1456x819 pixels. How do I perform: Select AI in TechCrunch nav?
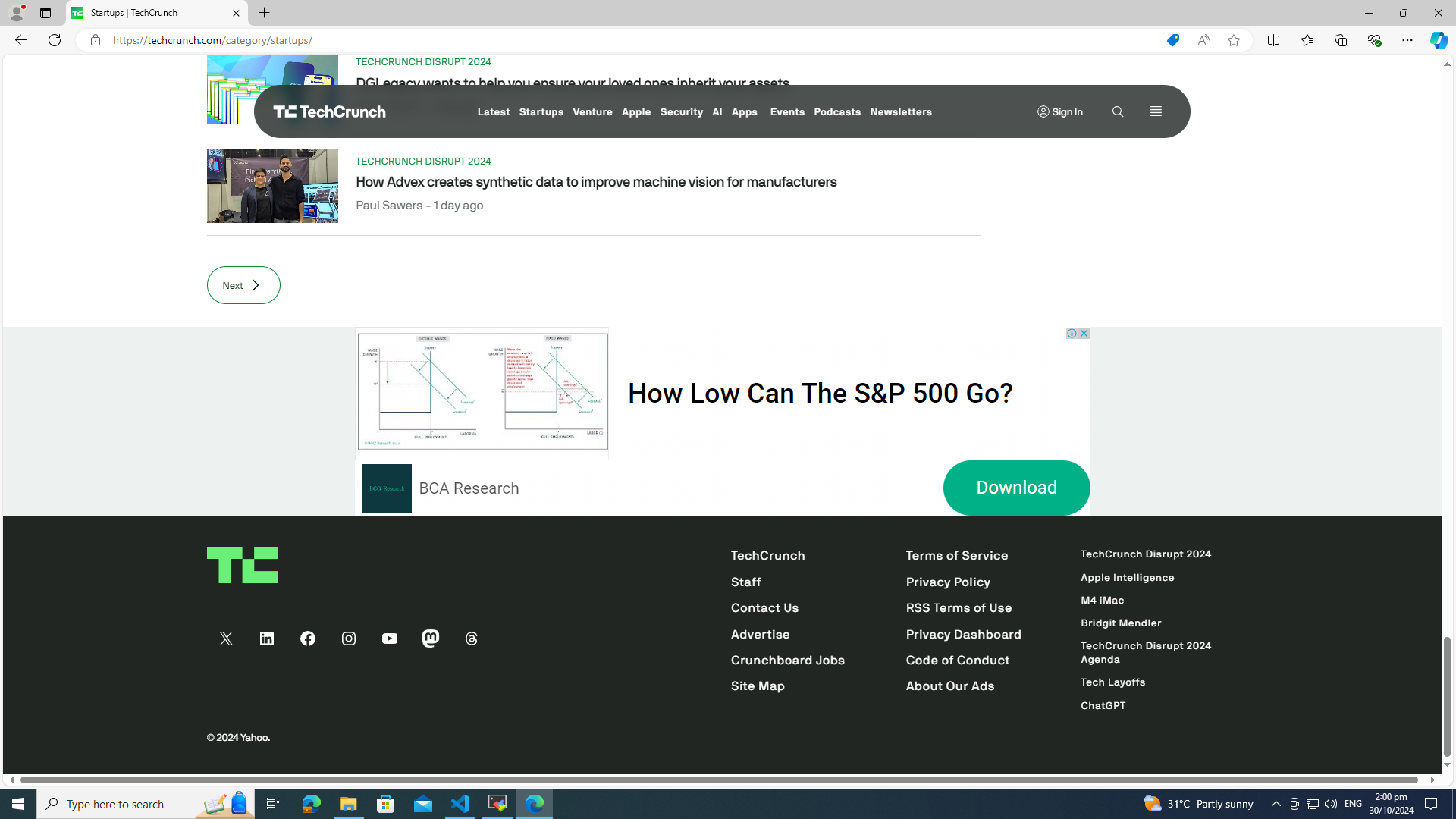click(x=717, y=111)
